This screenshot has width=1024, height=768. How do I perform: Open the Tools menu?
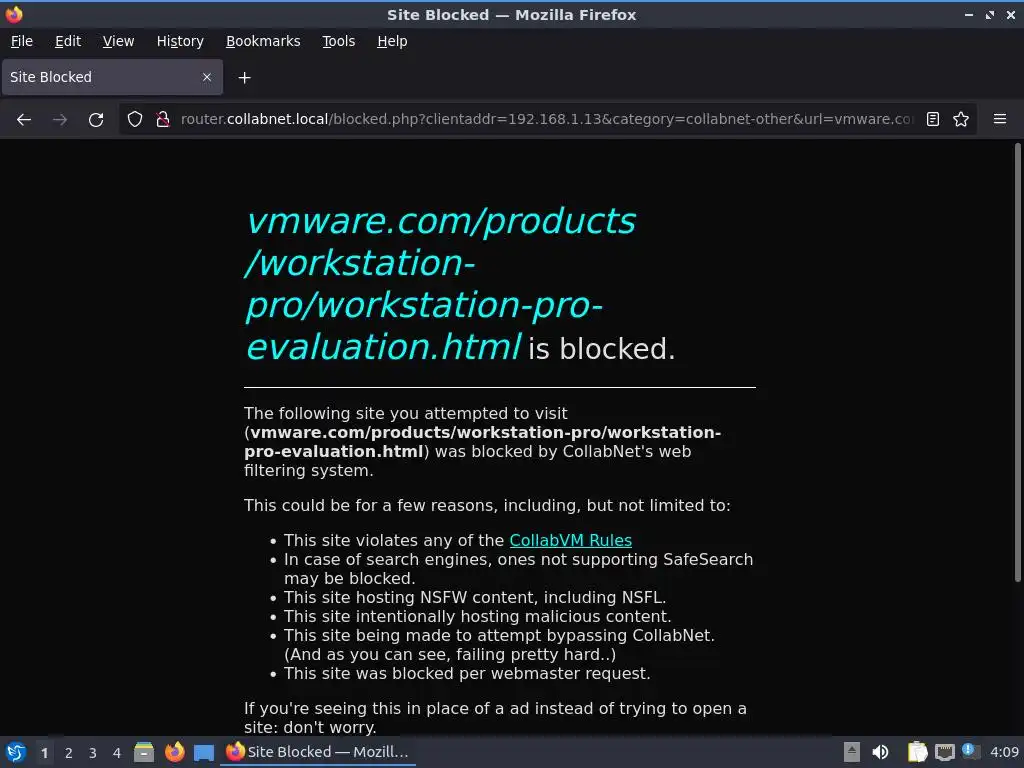338,41
